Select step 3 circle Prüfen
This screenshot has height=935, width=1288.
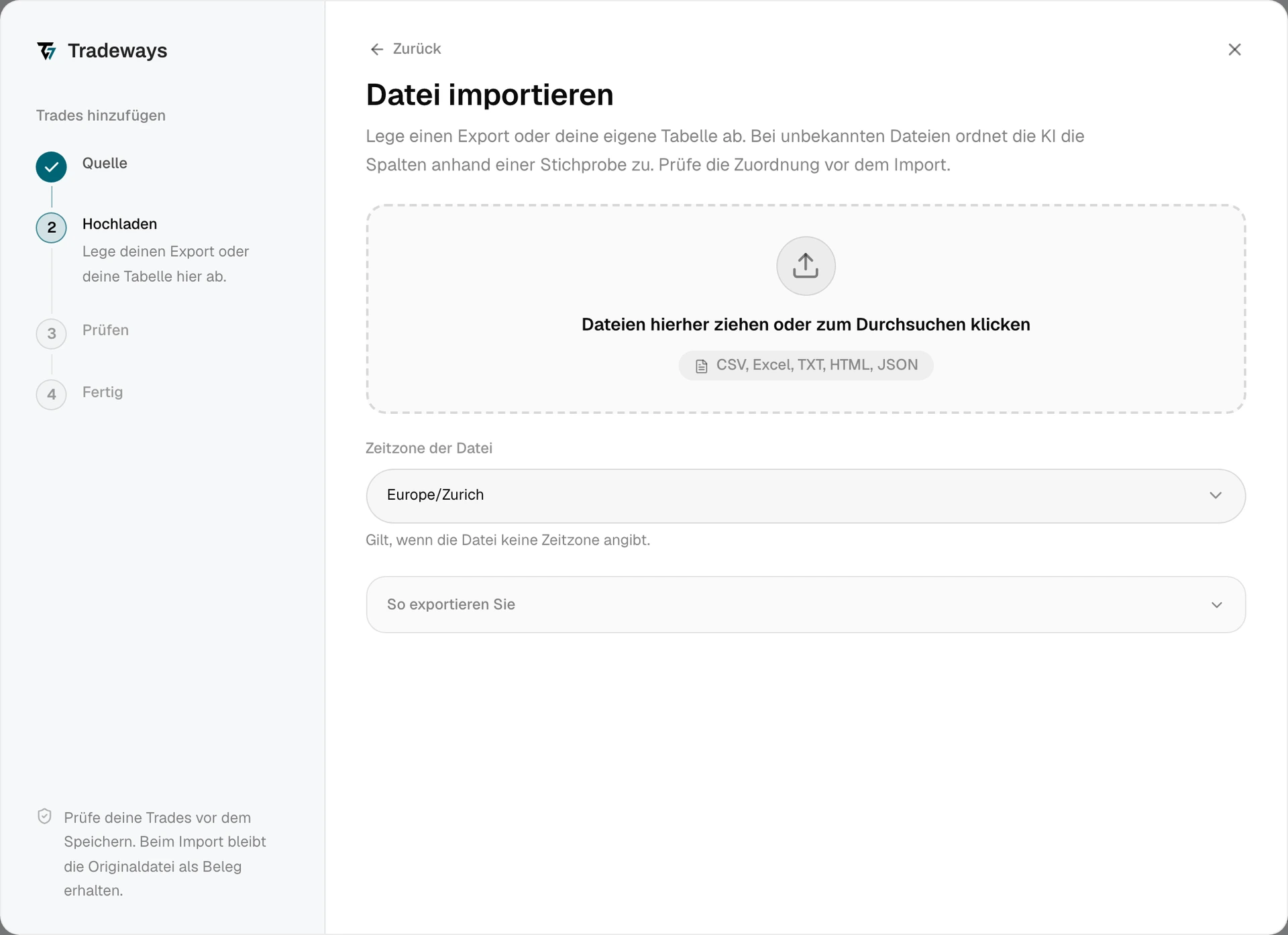click(x=51, y=333)
